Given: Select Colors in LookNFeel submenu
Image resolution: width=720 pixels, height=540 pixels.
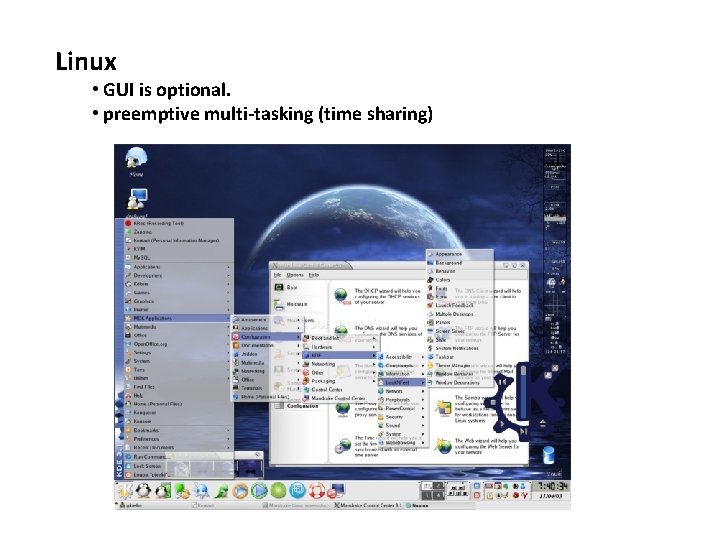Looking at the screenshot, I should tap(460, 280).
